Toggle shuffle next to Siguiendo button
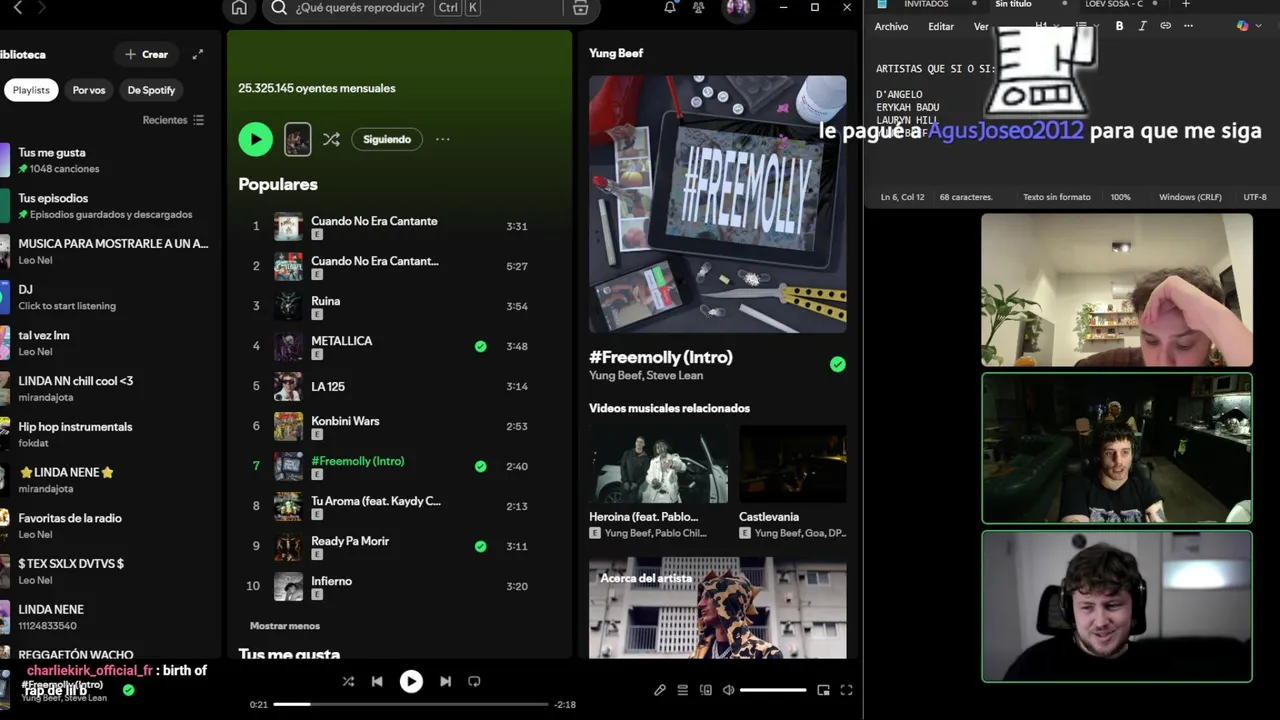 (331, 139)
